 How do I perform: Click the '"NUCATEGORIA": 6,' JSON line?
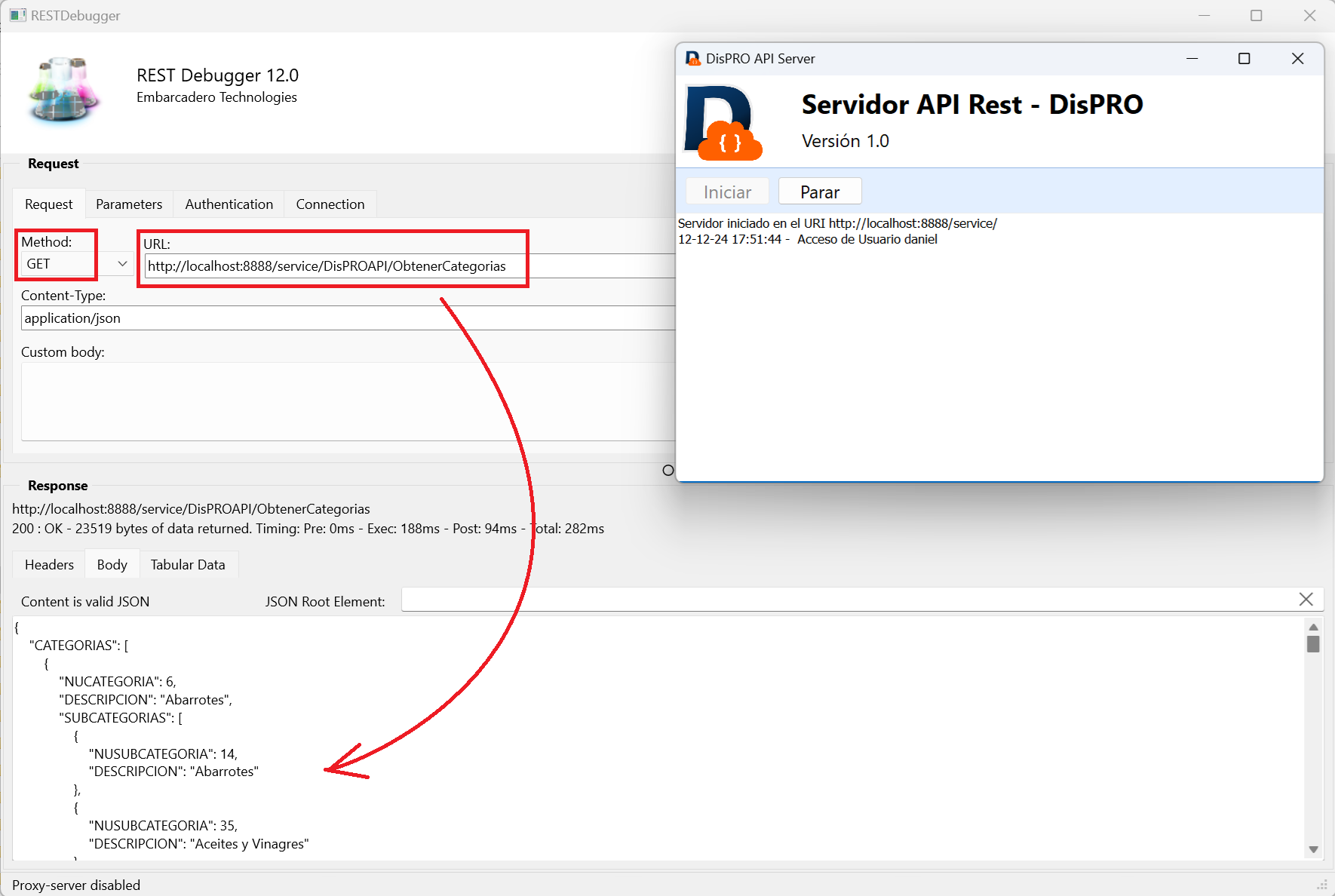coord(118,682)
